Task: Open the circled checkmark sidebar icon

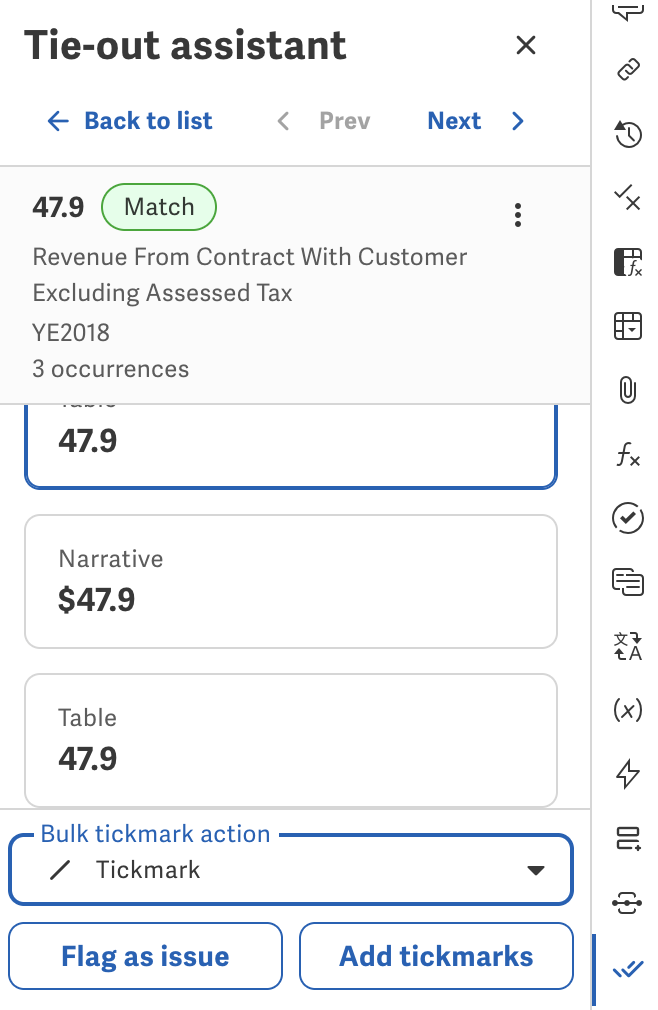Action: click(628, 518)
